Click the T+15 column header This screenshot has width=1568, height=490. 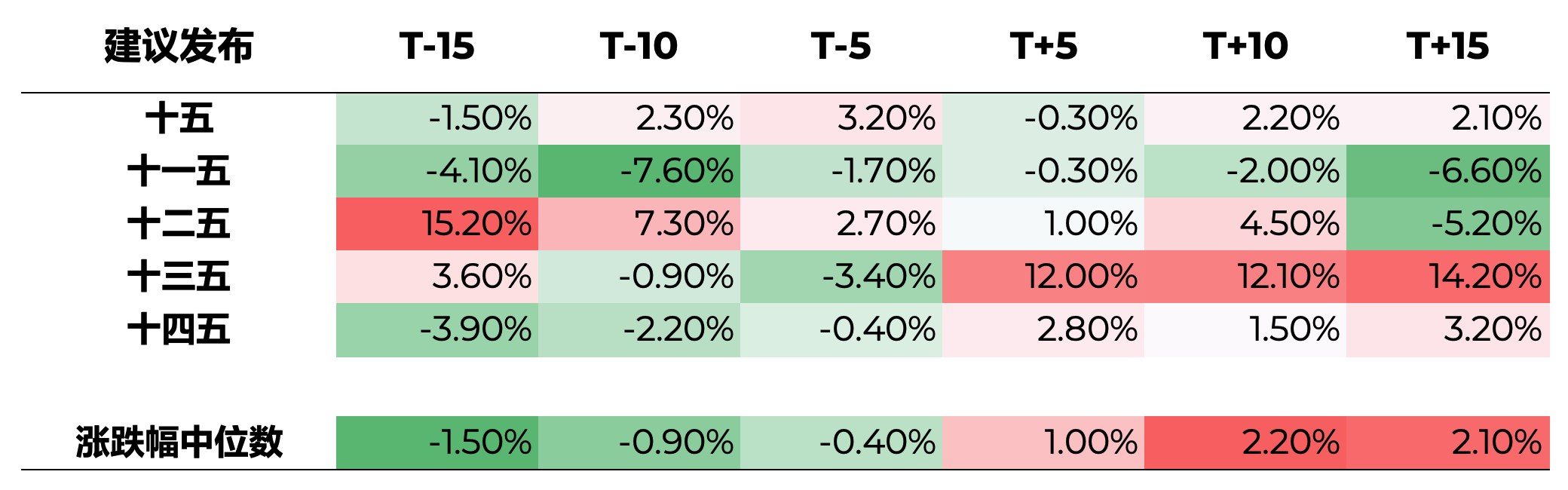click(1447, 47)
